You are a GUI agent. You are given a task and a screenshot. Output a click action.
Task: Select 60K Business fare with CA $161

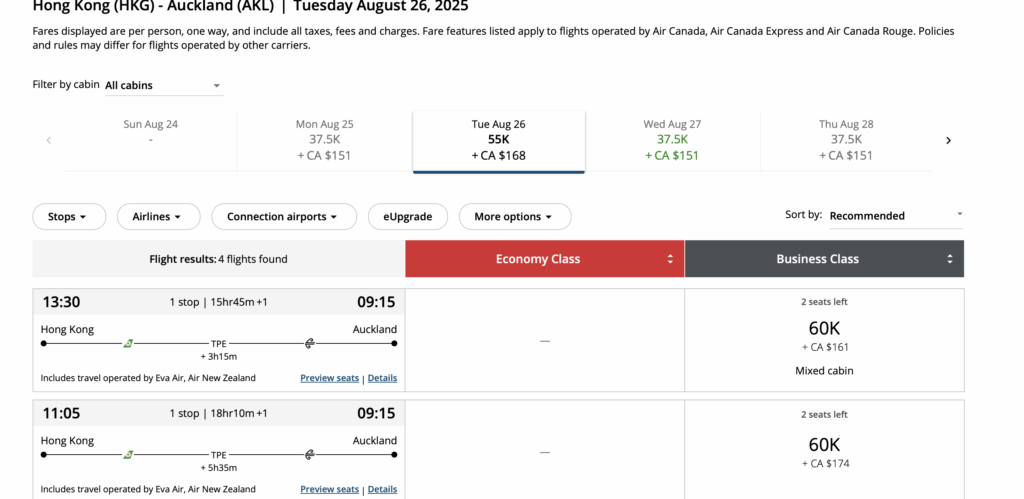pos(824,340)
